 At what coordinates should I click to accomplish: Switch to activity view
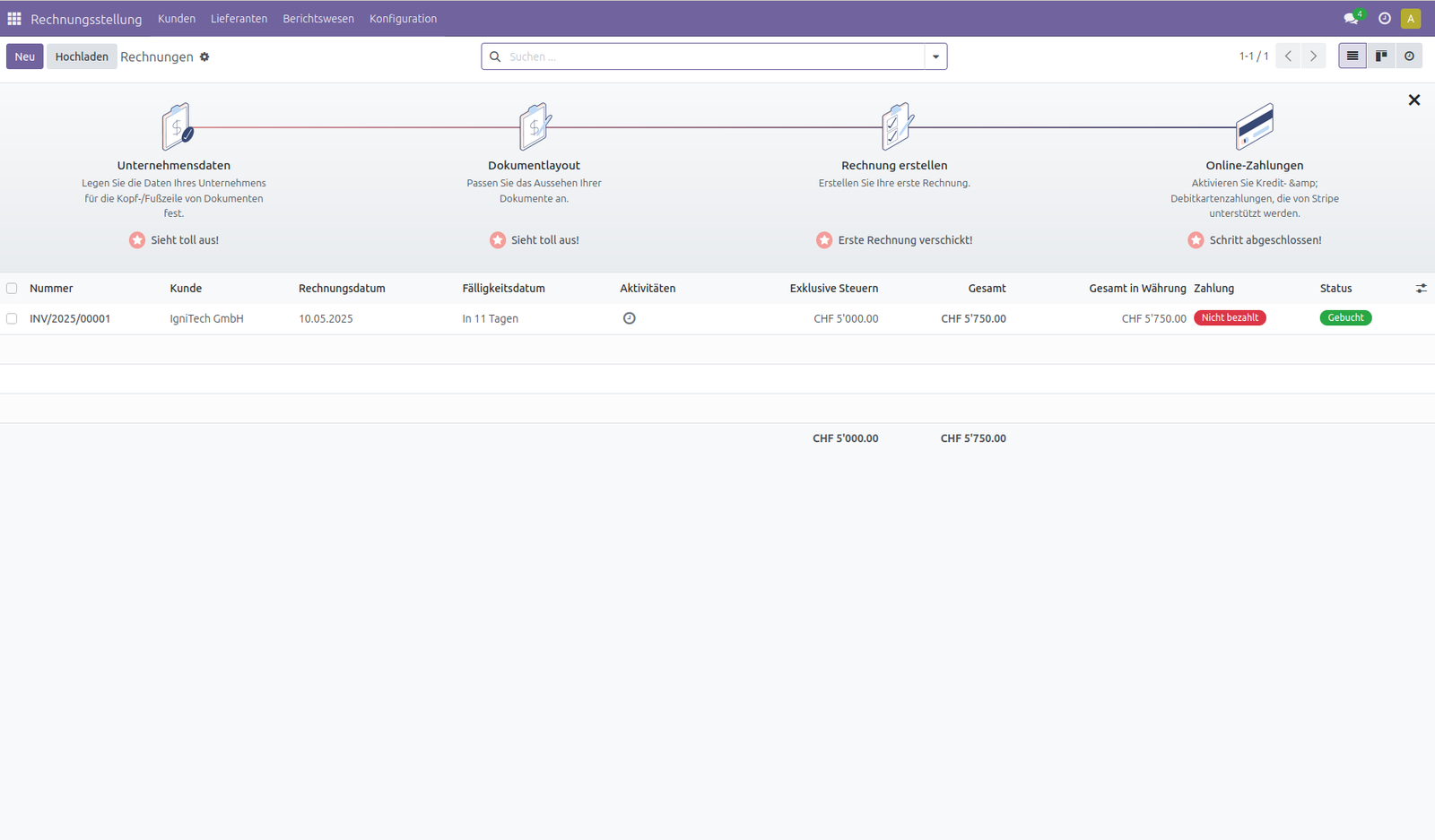1409,56
